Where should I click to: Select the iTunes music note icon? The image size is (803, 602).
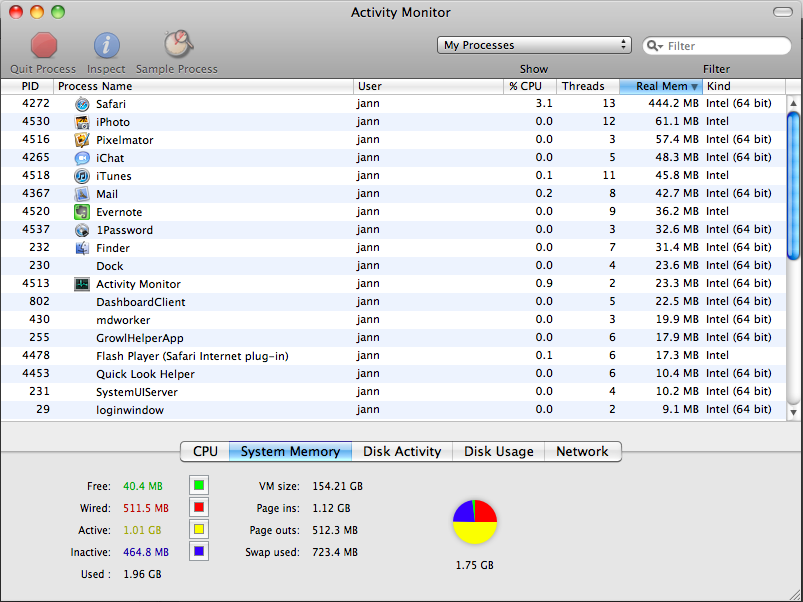82,176
